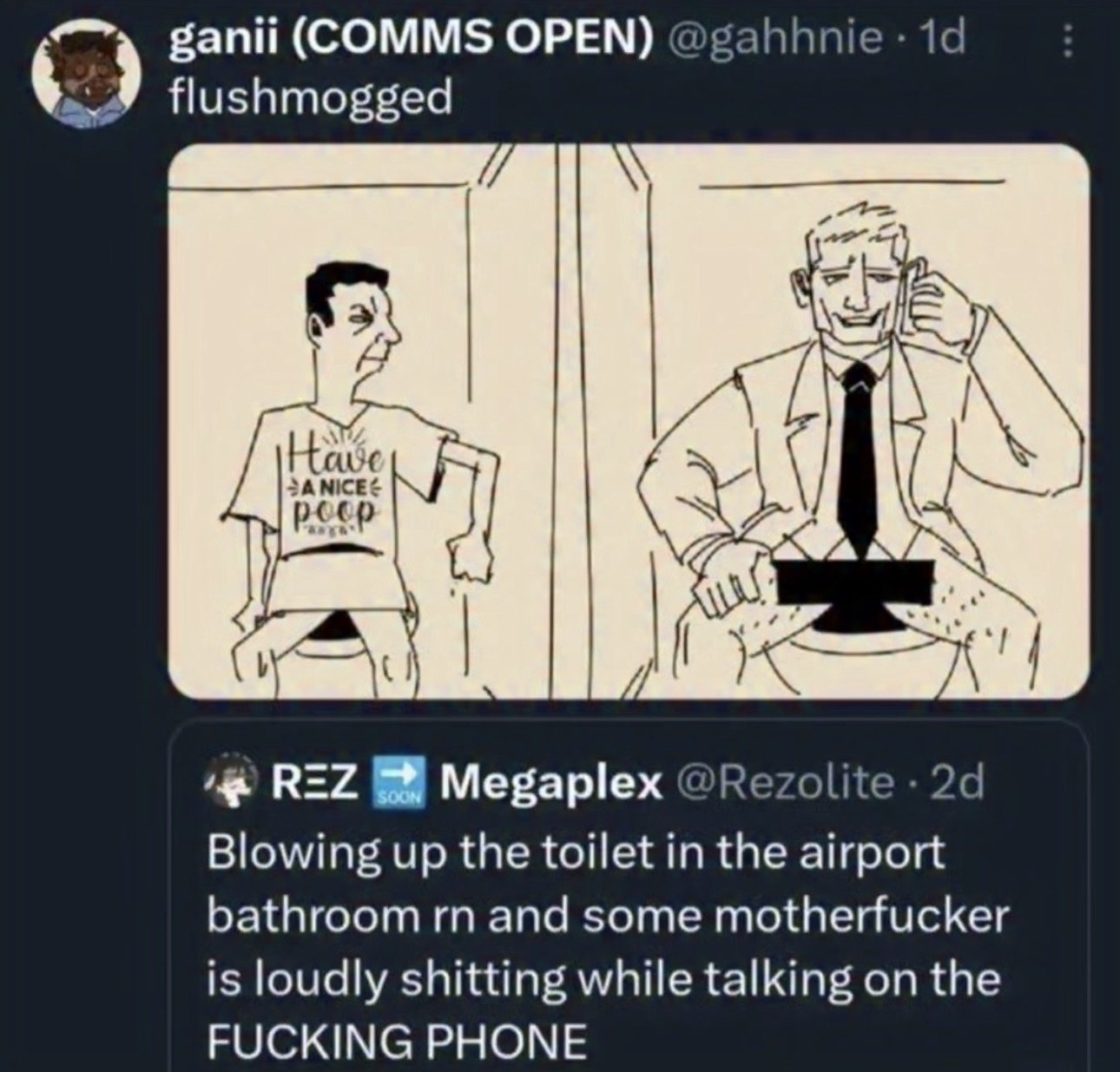Open the three-dot more options menu
The width and height of the screenshot is (1120, 1072).
1069,45
